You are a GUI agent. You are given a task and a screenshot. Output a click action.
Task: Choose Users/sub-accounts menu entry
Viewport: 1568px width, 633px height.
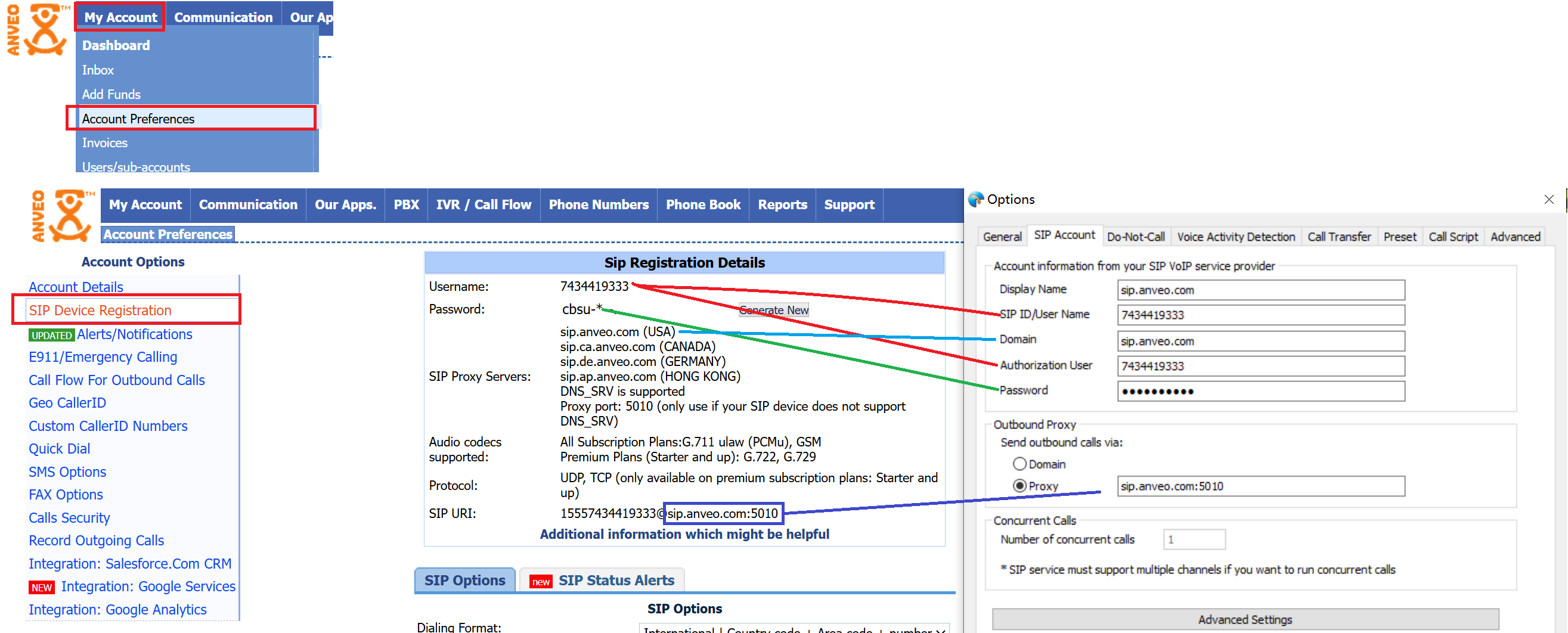tap(137, 166)
